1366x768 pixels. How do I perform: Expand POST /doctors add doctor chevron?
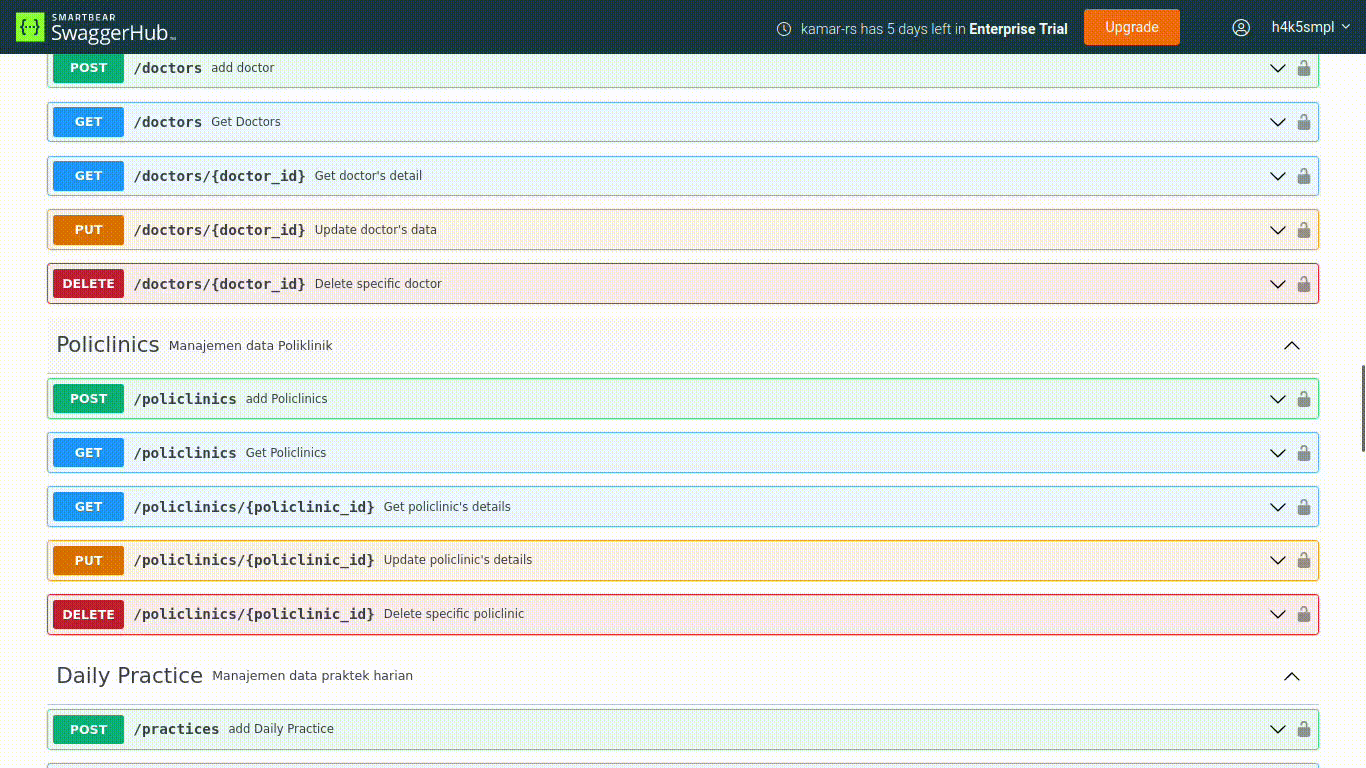1277,68
